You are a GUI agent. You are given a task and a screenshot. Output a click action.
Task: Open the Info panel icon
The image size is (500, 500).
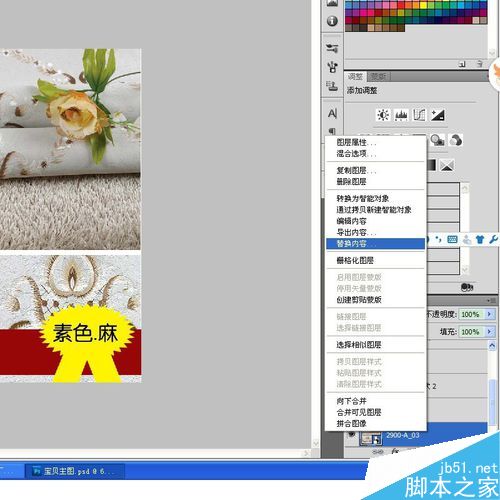pos(332,21)
